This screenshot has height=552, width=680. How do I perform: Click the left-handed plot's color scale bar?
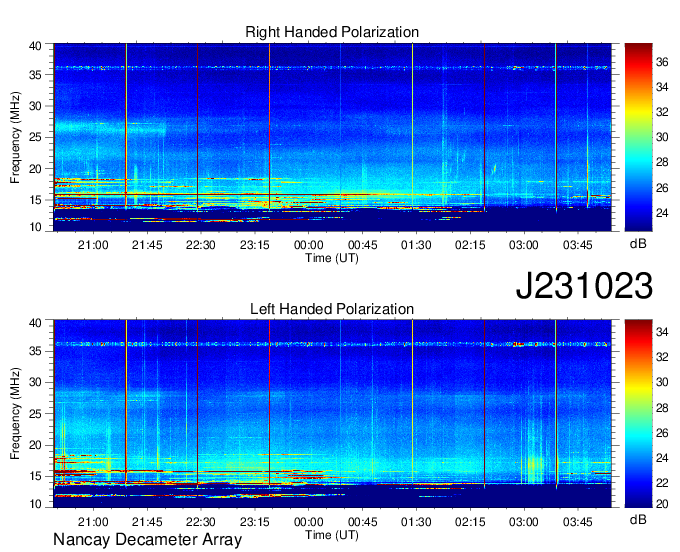pos(638,414)
